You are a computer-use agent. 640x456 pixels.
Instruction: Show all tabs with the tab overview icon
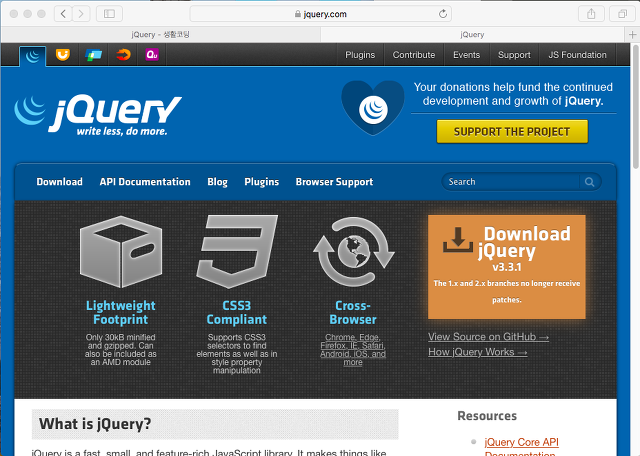(x=622, y=14)
